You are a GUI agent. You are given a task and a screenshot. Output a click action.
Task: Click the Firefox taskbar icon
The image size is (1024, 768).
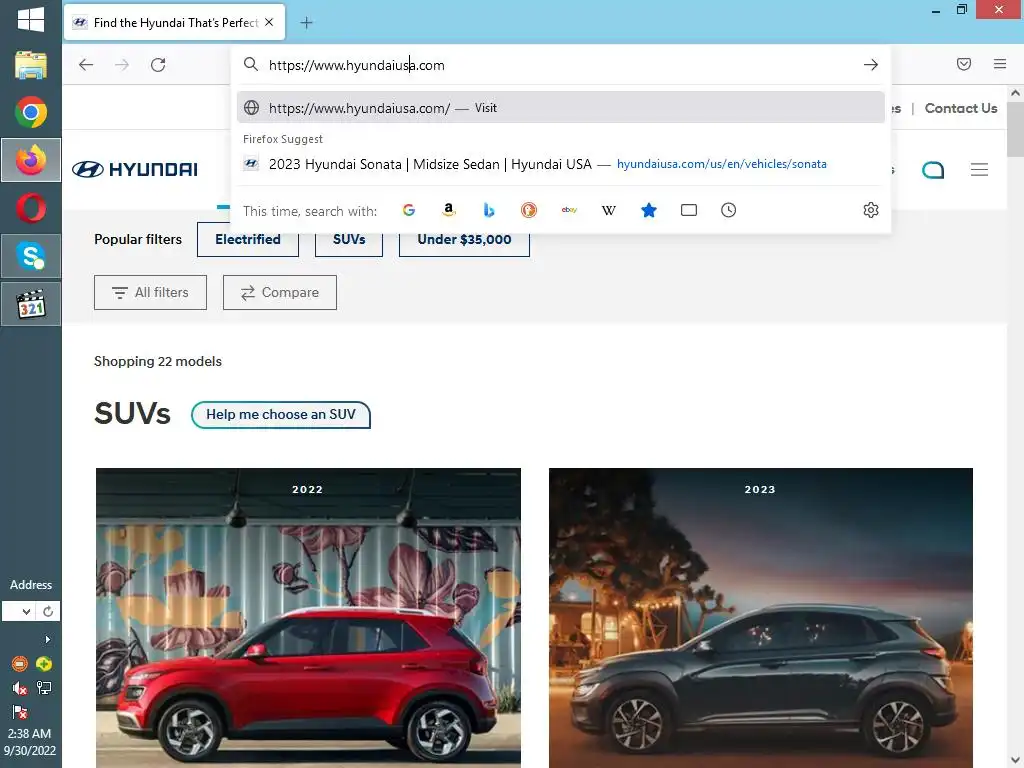[x=31, y=160]
